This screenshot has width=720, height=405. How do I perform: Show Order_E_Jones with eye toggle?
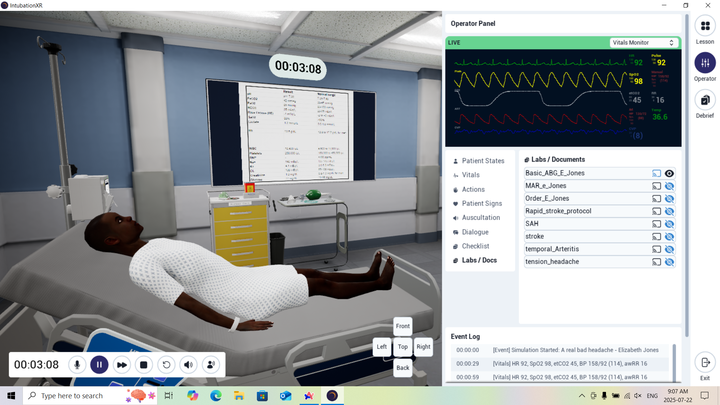point(669,198)
